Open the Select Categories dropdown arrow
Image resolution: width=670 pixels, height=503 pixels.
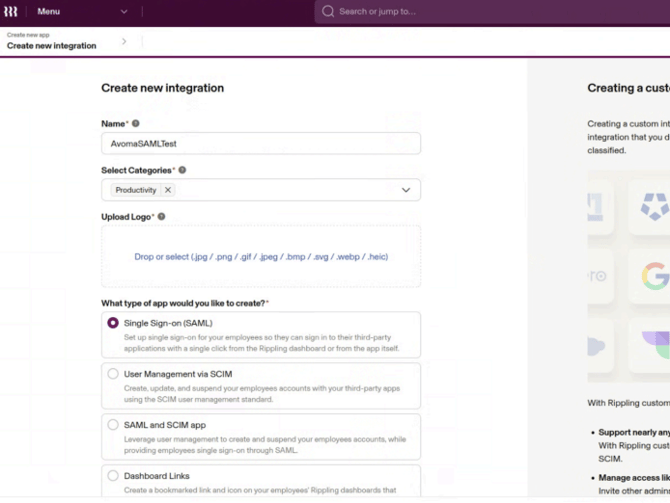coord(406,190)
